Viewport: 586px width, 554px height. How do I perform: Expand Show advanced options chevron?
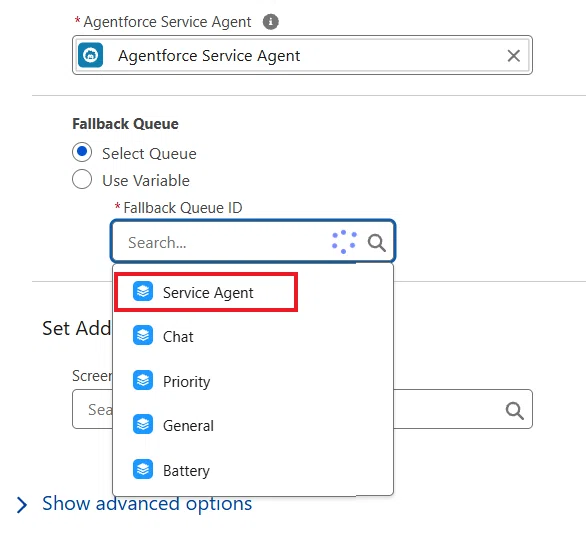(x=22, y=505)
